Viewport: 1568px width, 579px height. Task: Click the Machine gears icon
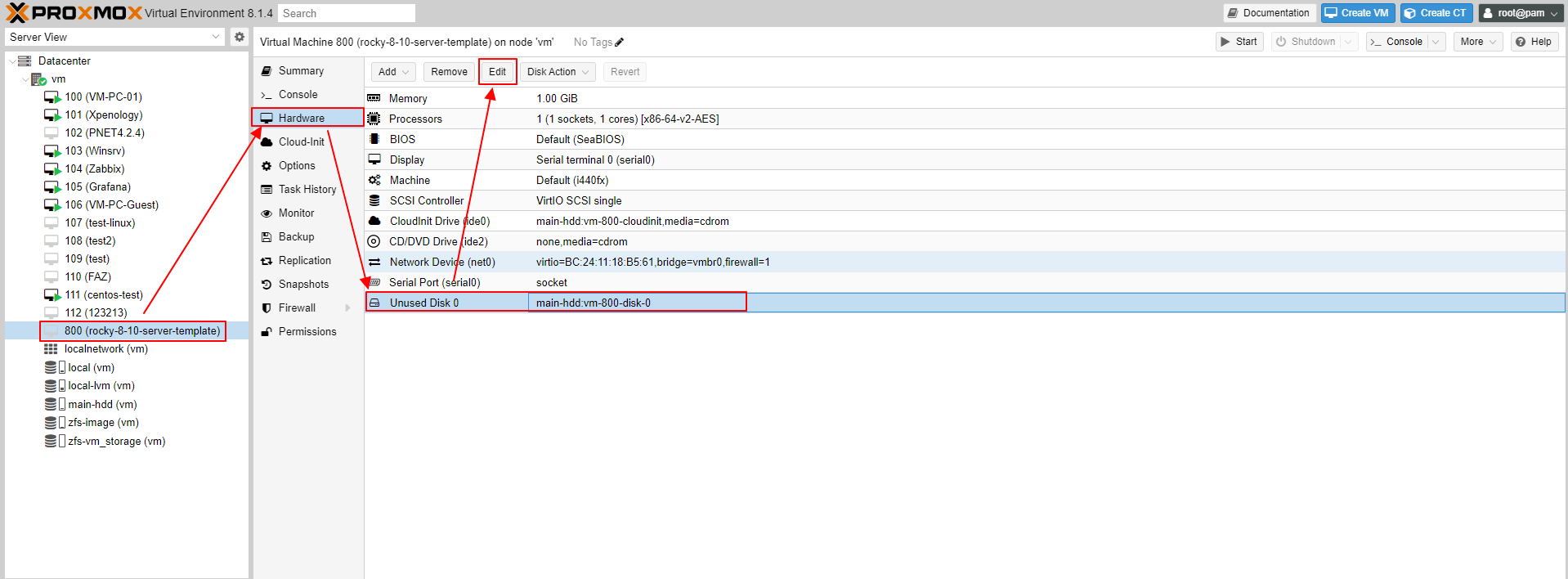click(x=374, y=180)
